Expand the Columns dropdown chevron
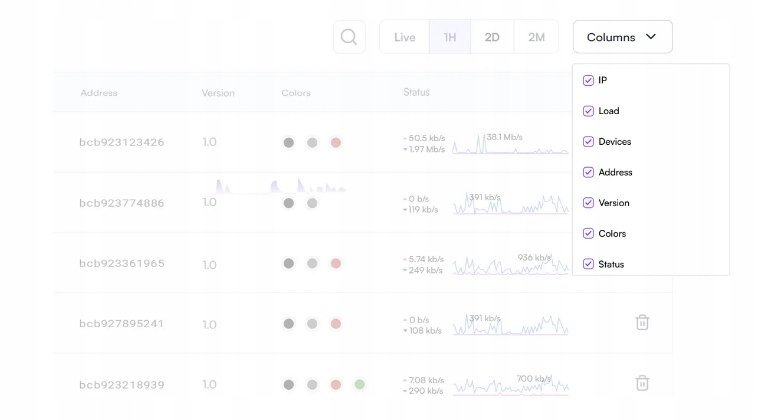Image resolution: width=772 pixels, height=420 pixels. point(651,37)
